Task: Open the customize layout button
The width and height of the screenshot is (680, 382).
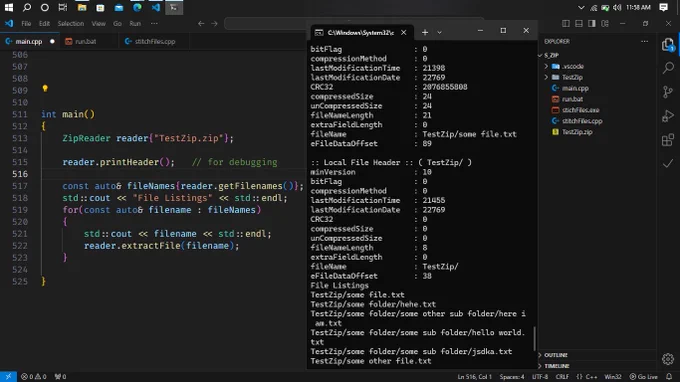Action: coord(605,23)
